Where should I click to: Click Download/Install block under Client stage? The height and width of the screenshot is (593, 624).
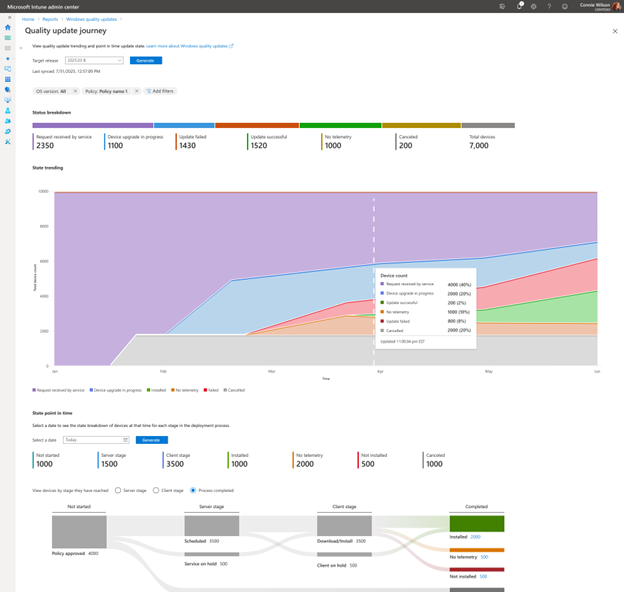tap(344, 525)
